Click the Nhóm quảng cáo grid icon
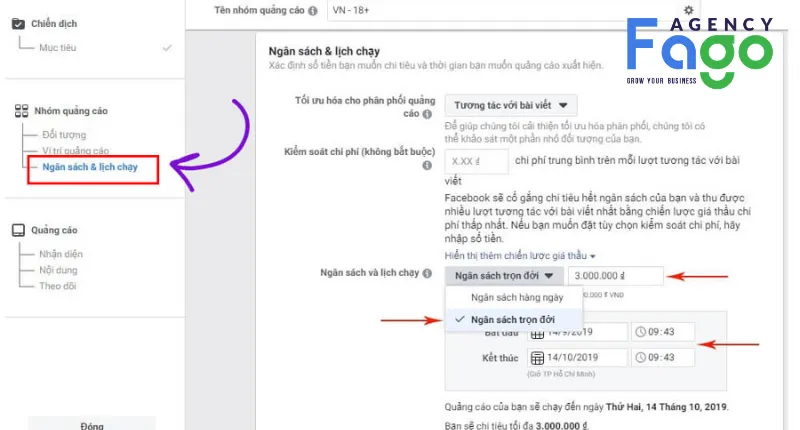This screenshot has height=430, width=800. [21, 111]
